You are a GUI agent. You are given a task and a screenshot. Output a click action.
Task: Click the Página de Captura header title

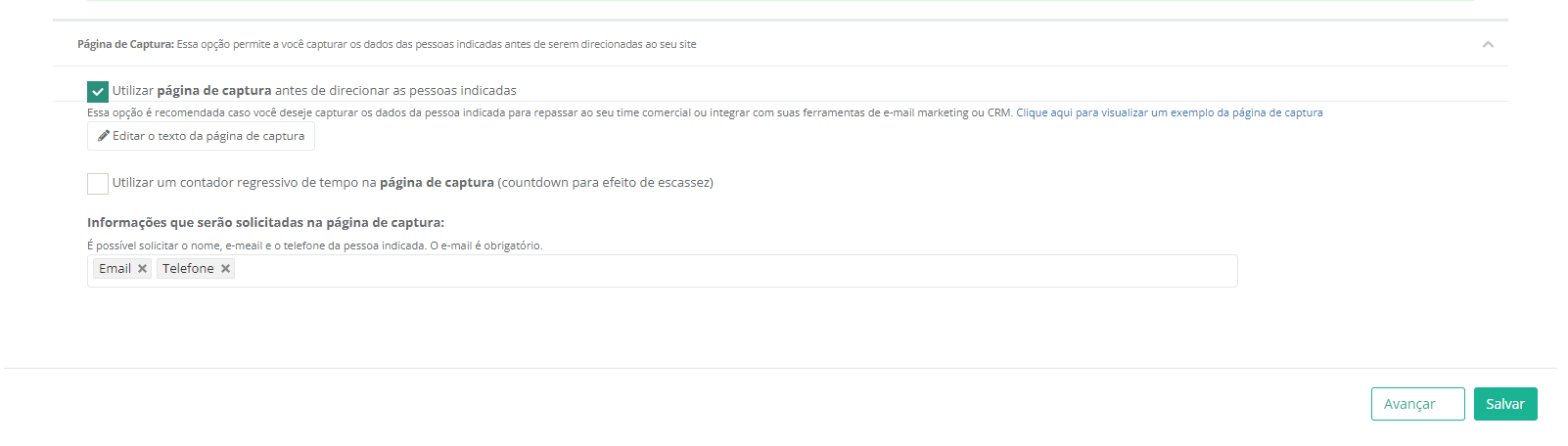(125, 44)
